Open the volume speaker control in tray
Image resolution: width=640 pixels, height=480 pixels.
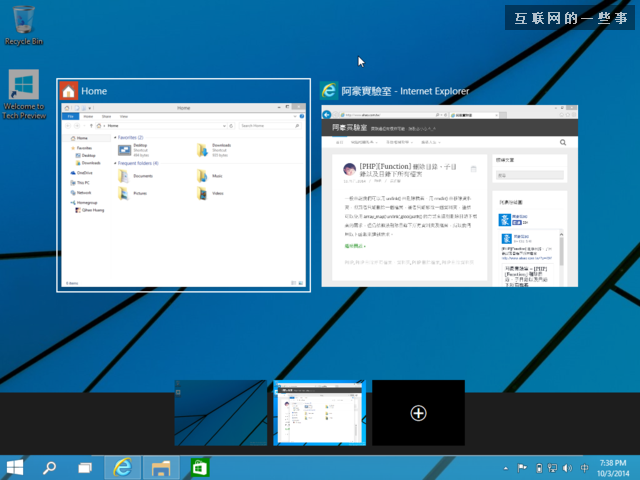tap(567, 467)
